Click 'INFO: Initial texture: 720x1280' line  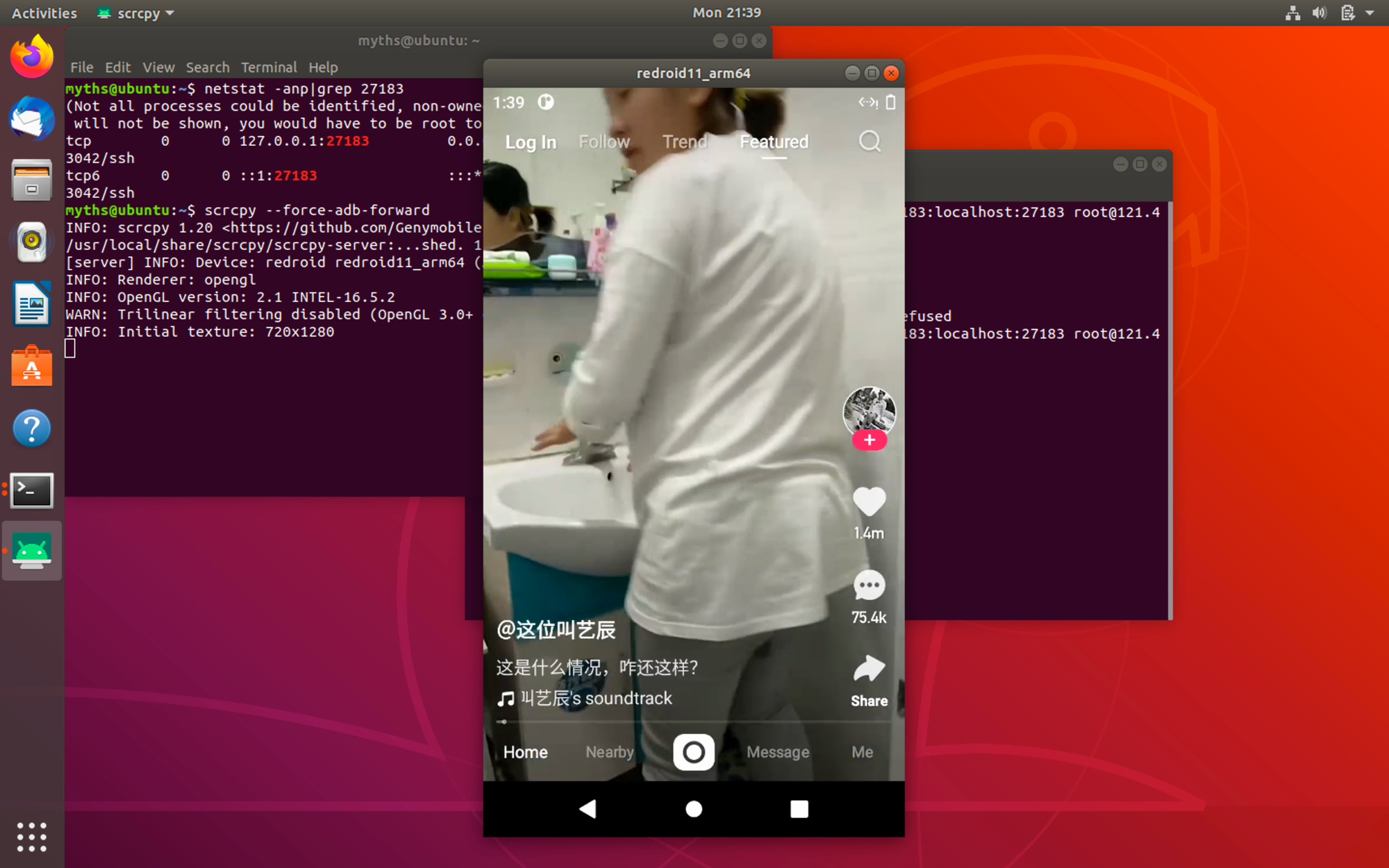pos(200,332)
